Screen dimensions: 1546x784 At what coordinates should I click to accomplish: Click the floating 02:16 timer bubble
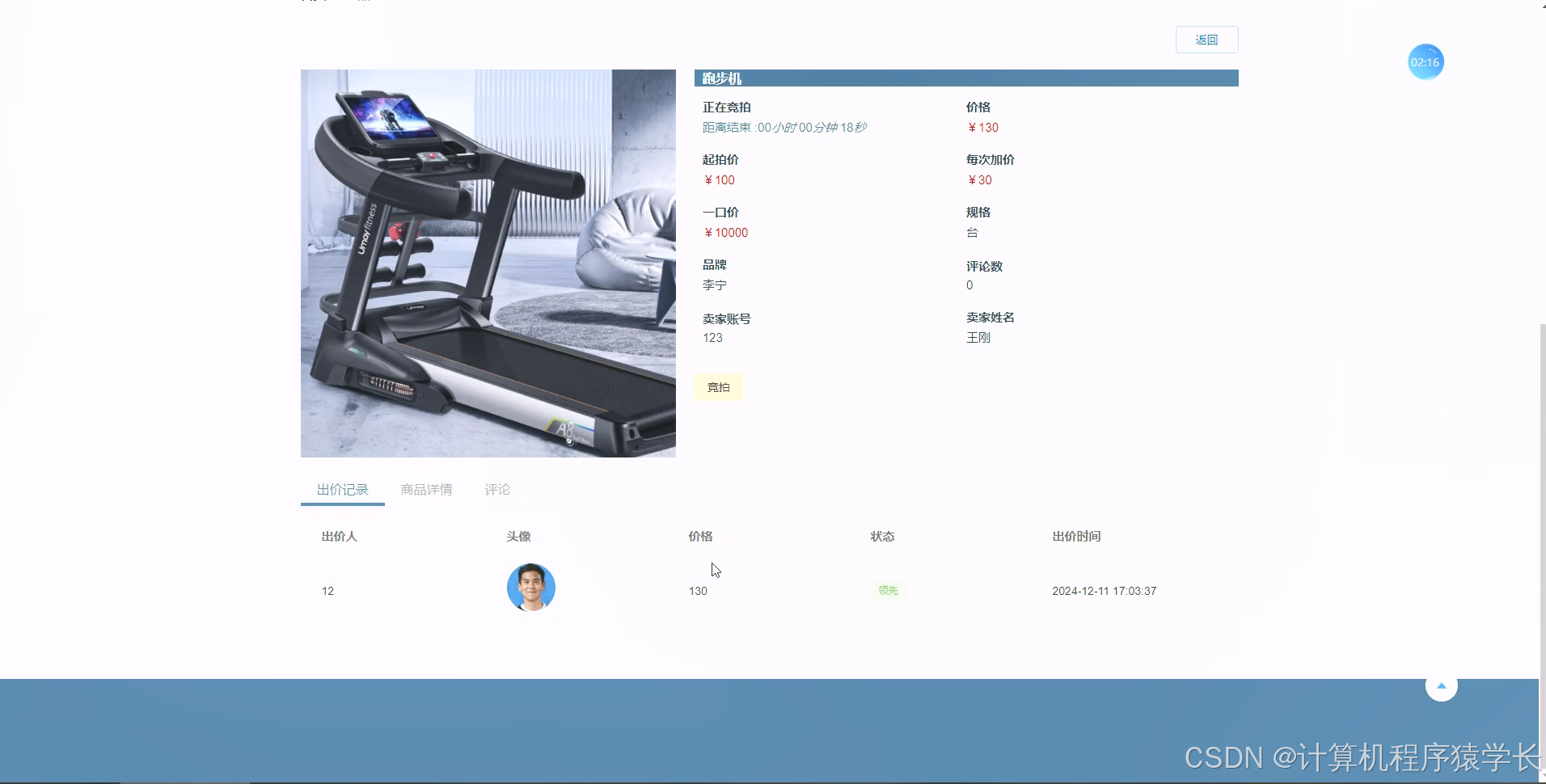[1425, 61]
